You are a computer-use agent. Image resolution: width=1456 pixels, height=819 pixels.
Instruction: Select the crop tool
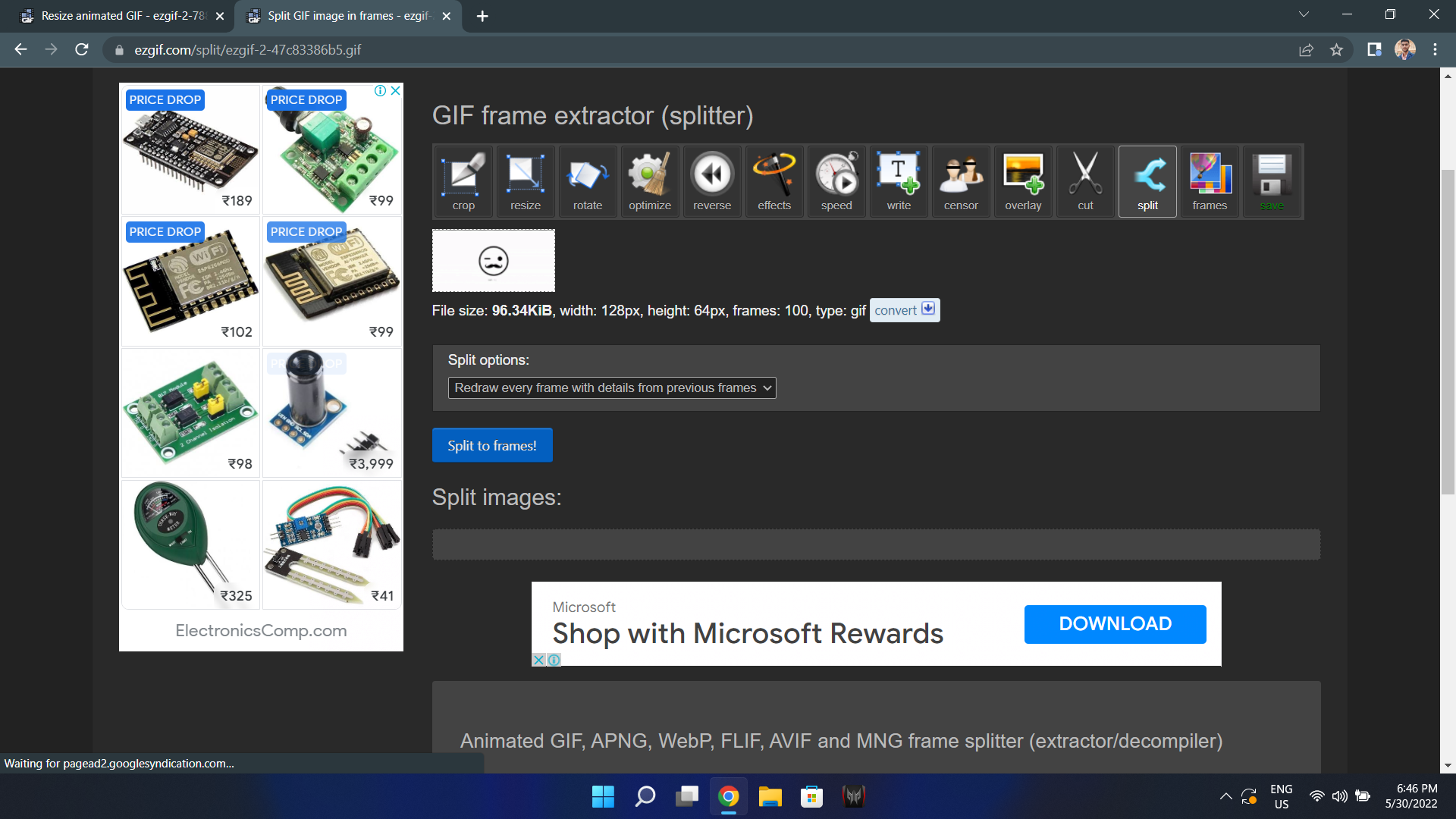tap(463, 181)
